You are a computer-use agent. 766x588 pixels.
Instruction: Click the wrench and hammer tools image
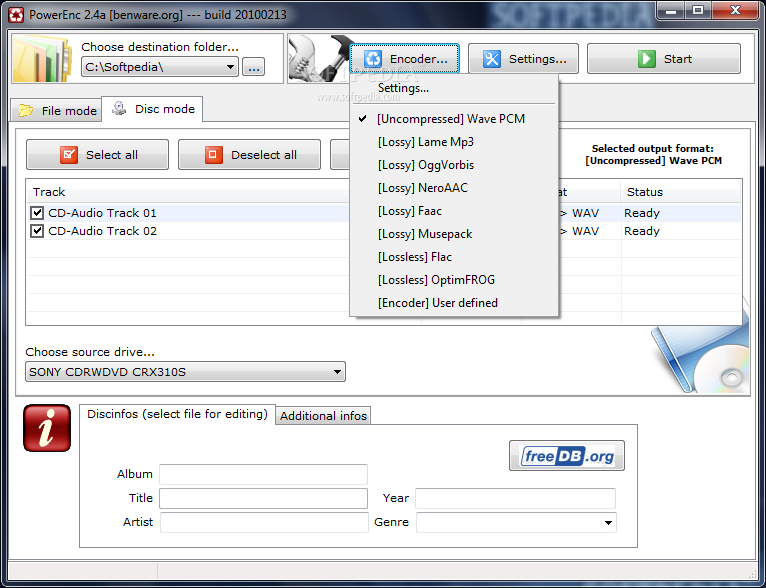(320, 58)
